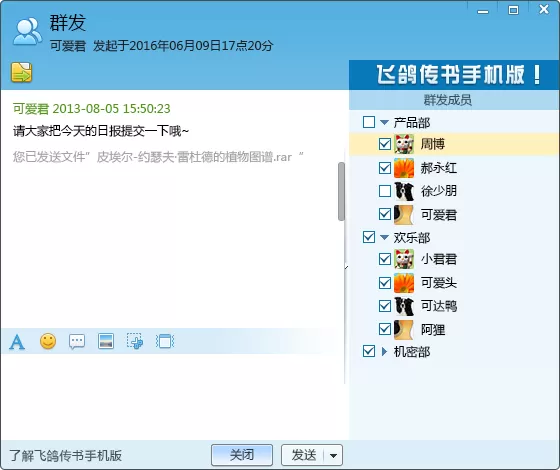Check the 产品部 department checkbox
The height and width of the screenshot is (470, 560).
click(x=369, y=122)
